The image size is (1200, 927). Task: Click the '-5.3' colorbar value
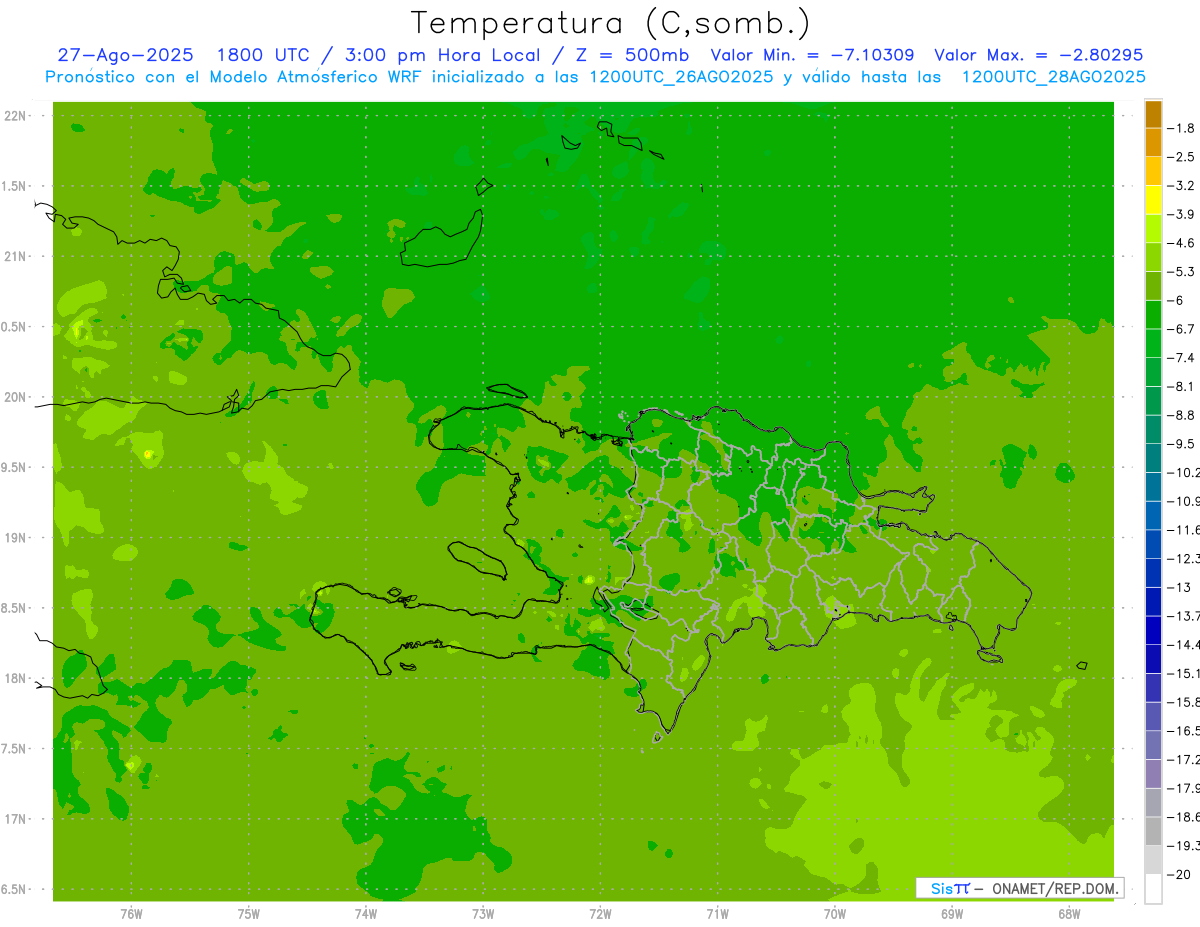pyautogui.click(x=1181, y=271)
